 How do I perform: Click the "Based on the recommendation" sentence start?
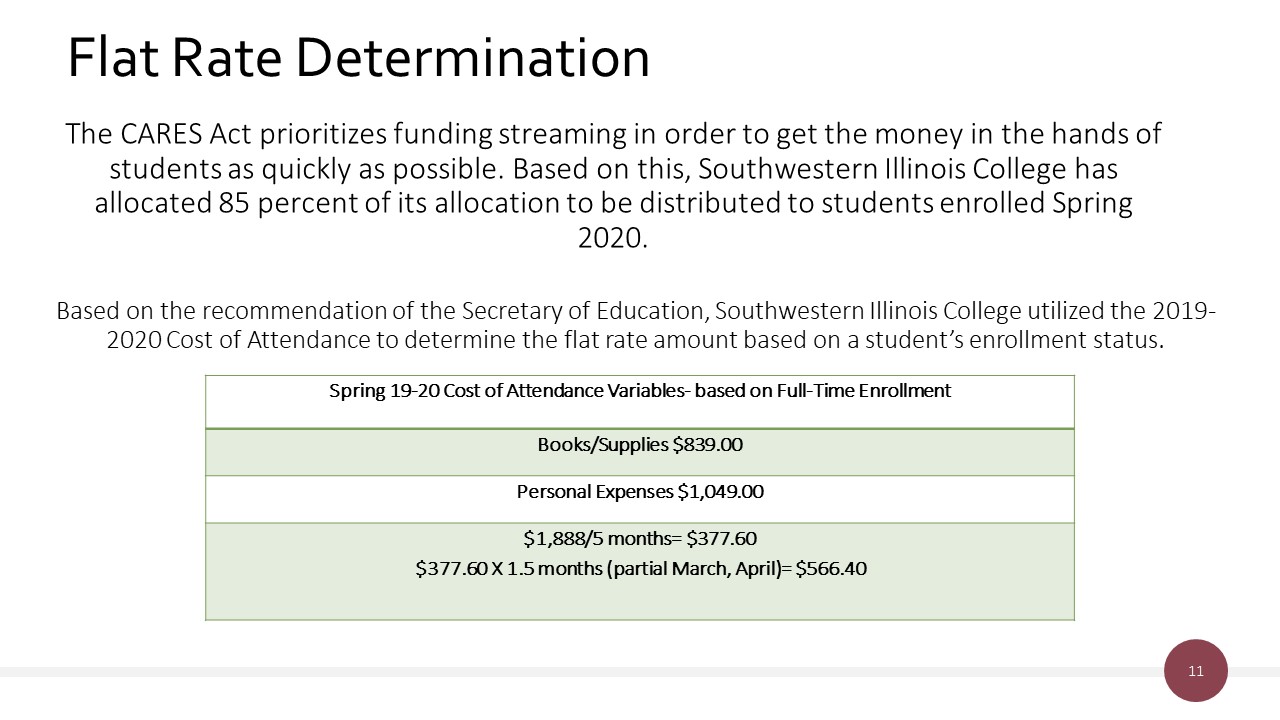(197, 310)
